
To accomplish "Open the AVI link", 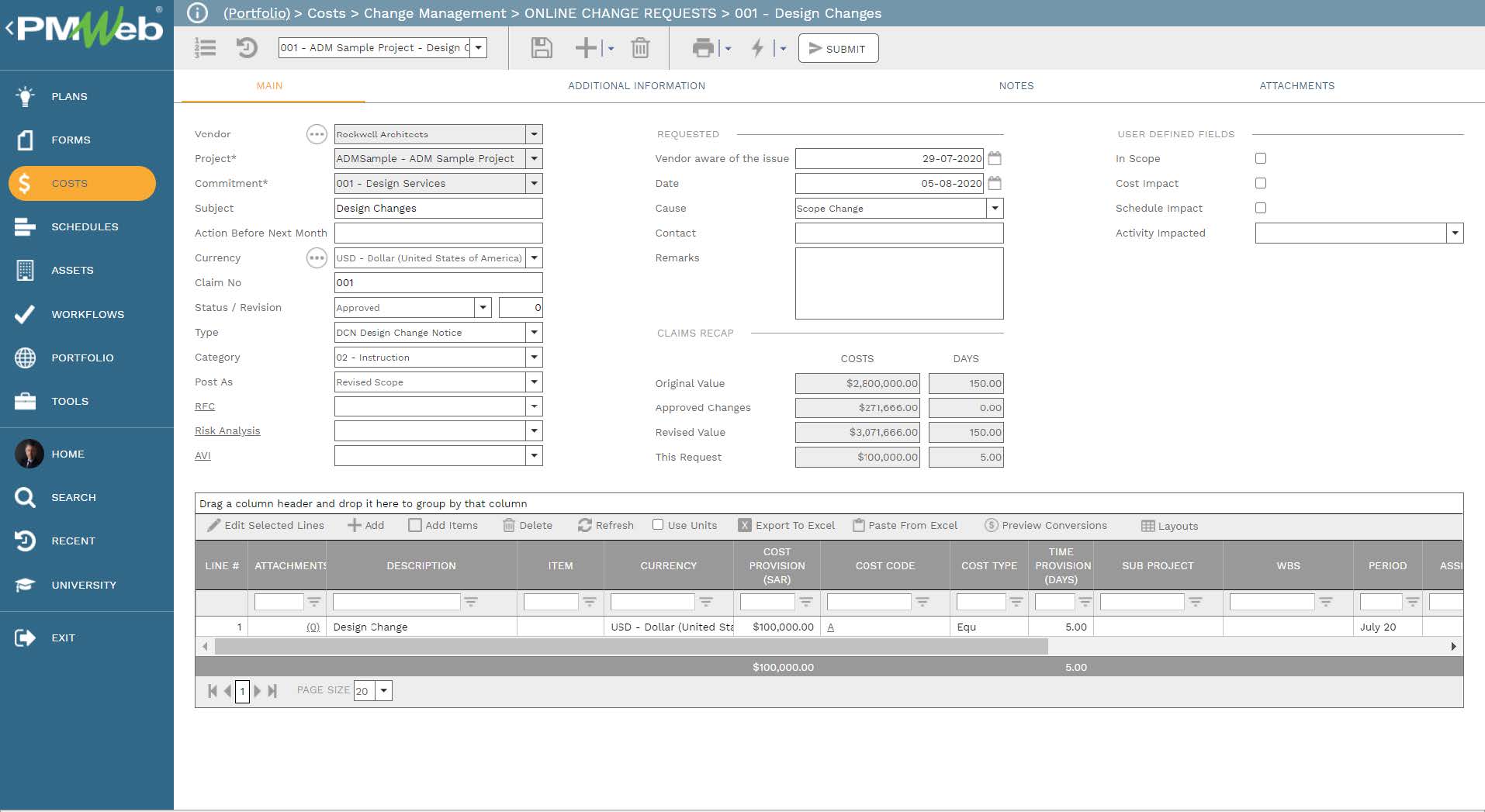I will coord(202,456).
